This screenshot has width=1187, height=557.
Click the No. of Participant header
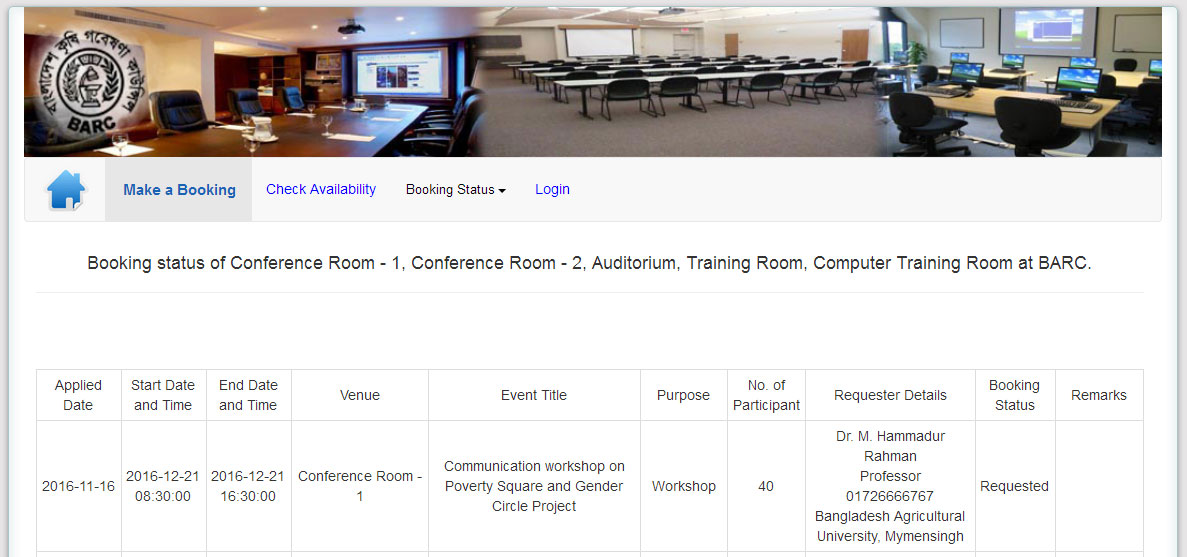(x=766, y=395)
